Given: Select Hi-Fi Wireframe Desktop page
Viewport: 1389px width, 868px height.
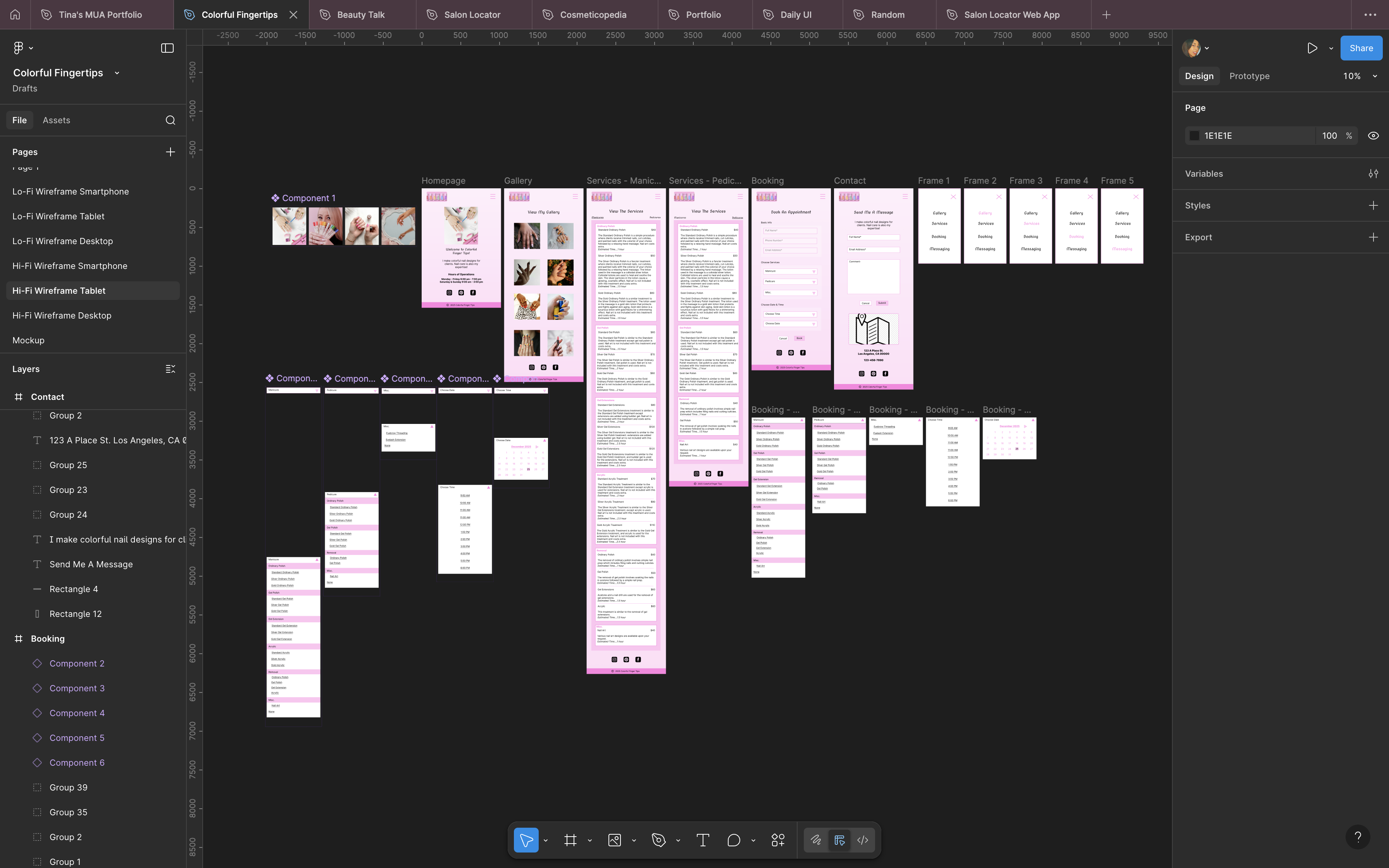Looking at the screenshot, I should coord(62,316).
